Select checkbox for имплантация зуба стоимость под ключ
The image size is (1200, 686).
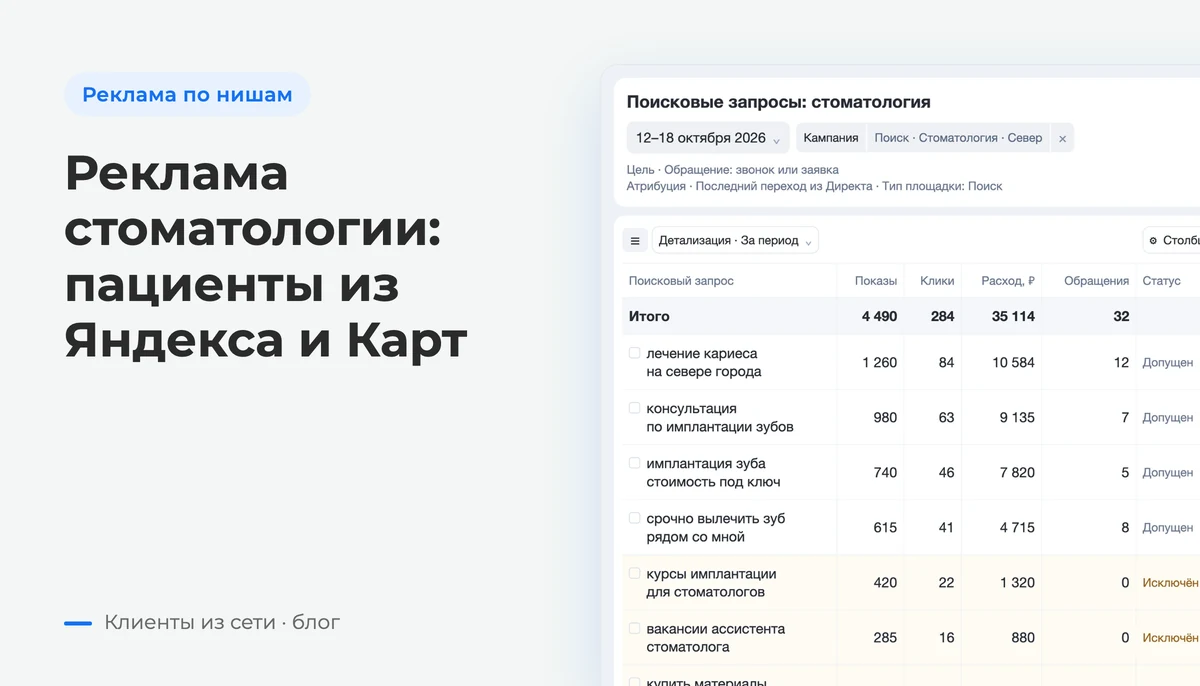634,463
